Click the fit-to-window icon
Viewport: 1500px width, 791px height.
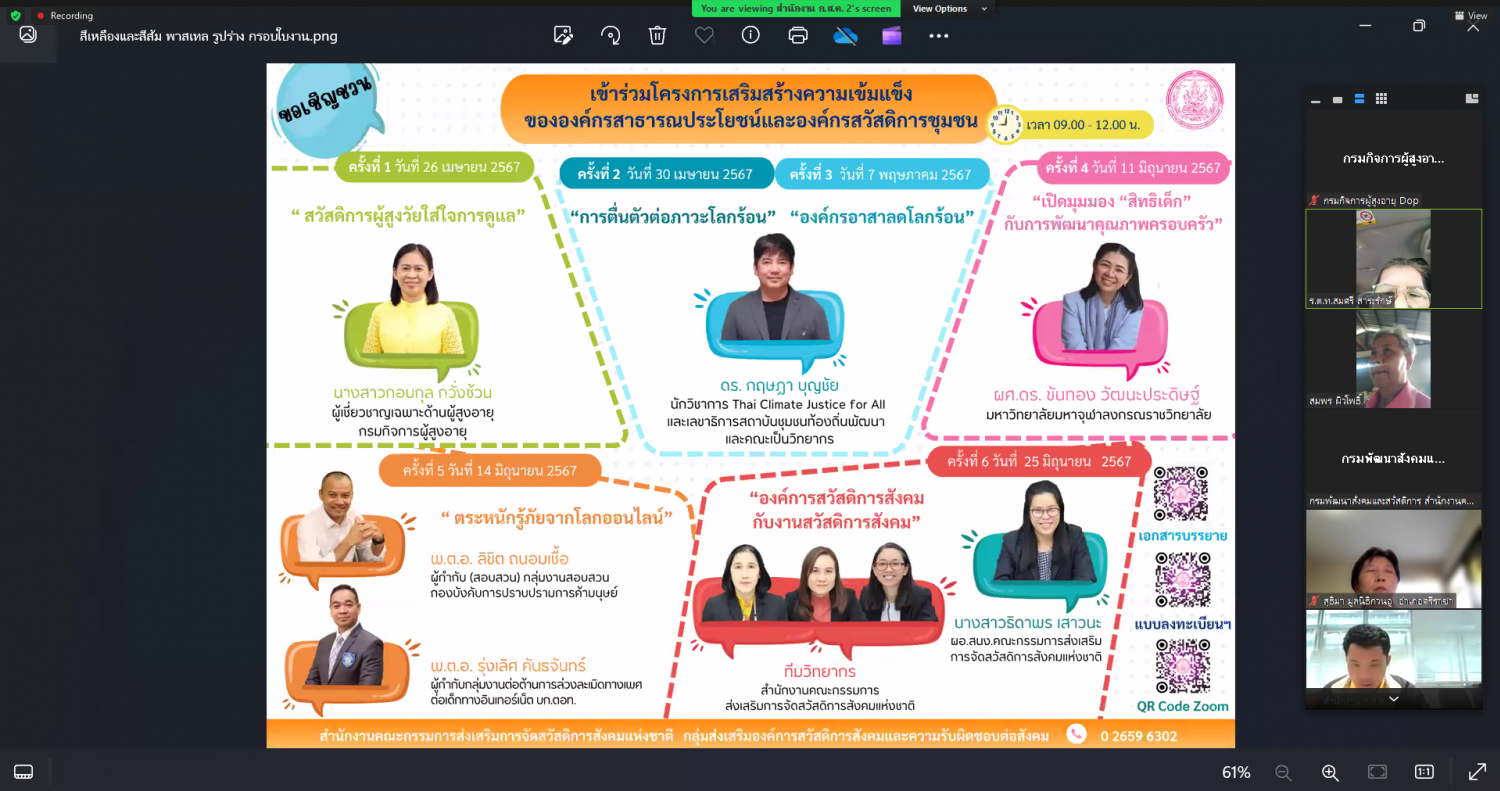pos(1377,772)
